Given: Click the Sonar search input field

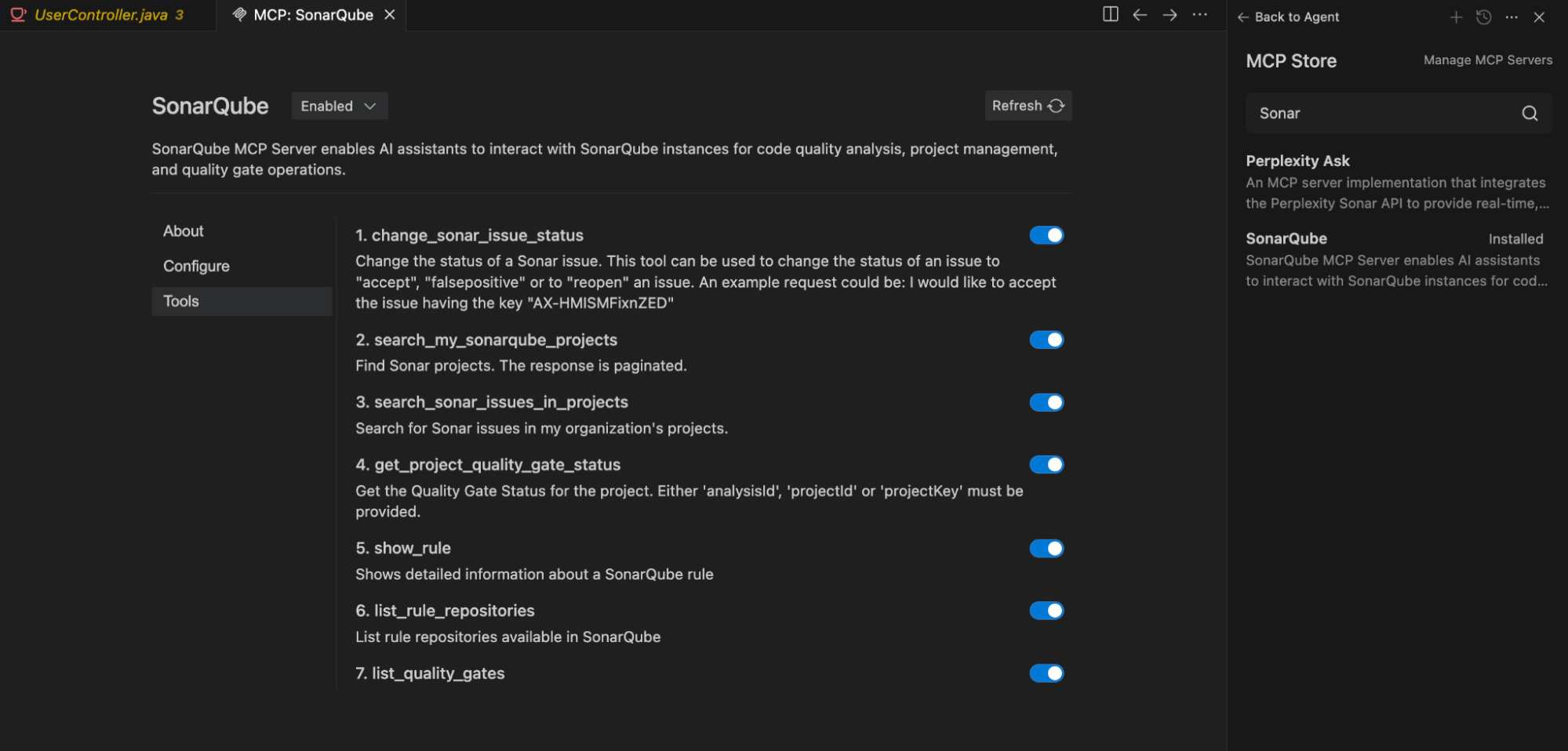Looking at the screenshot, I should (1381, 114).
